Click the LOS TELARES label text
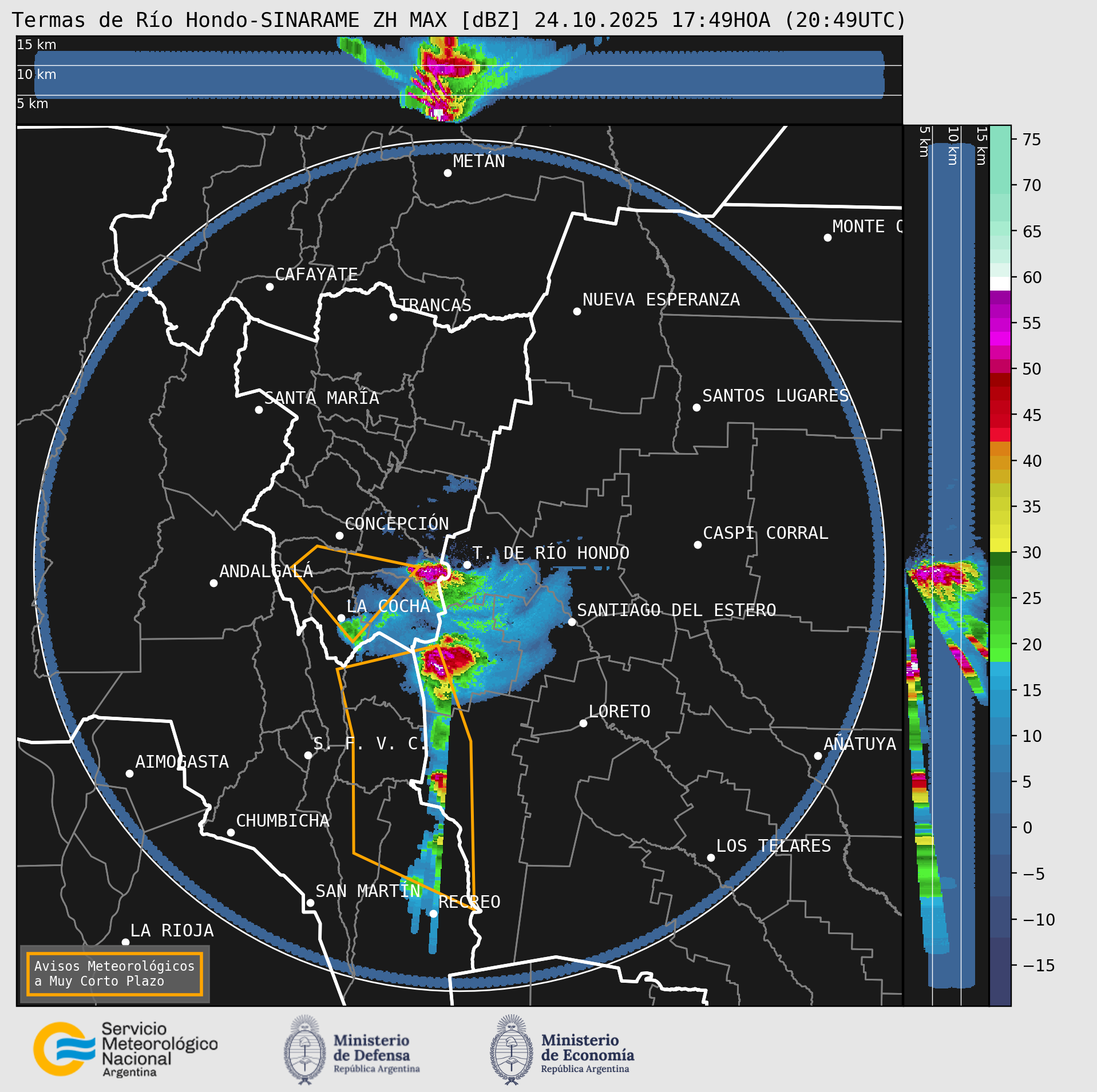 tap(774, 846)
